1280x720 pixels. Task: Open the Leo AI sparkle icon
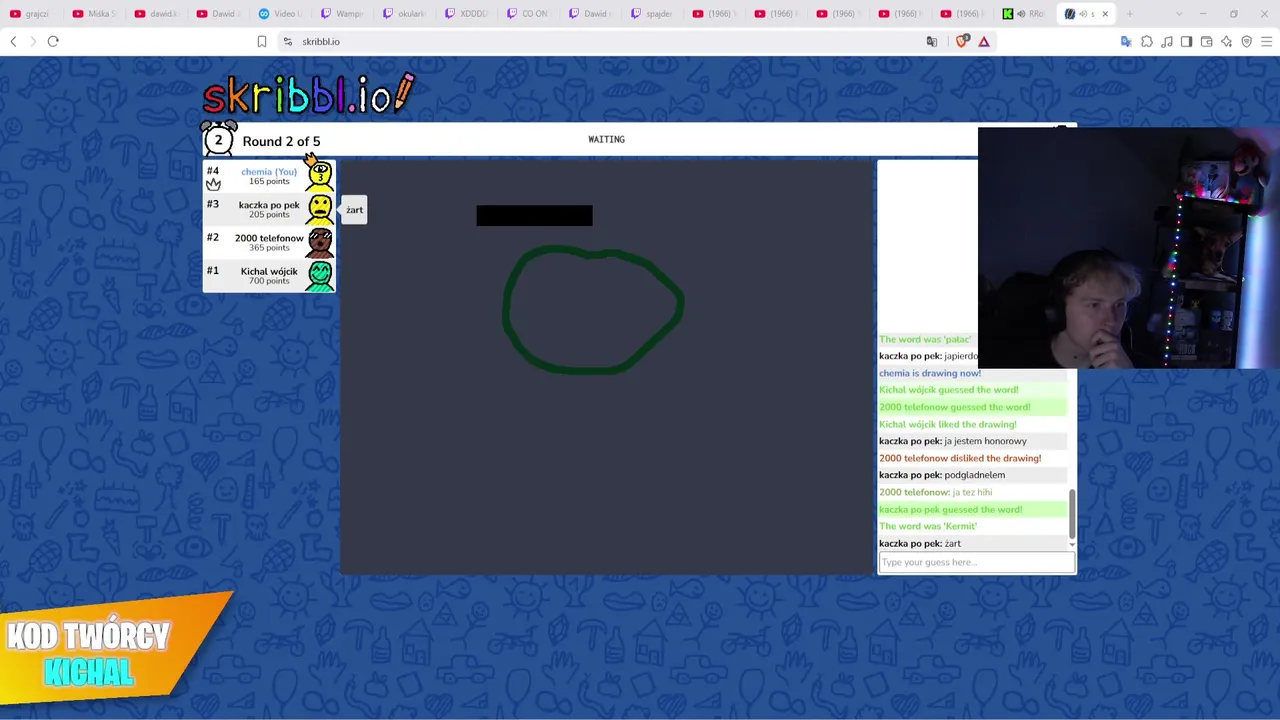[x=1227, y=41]
